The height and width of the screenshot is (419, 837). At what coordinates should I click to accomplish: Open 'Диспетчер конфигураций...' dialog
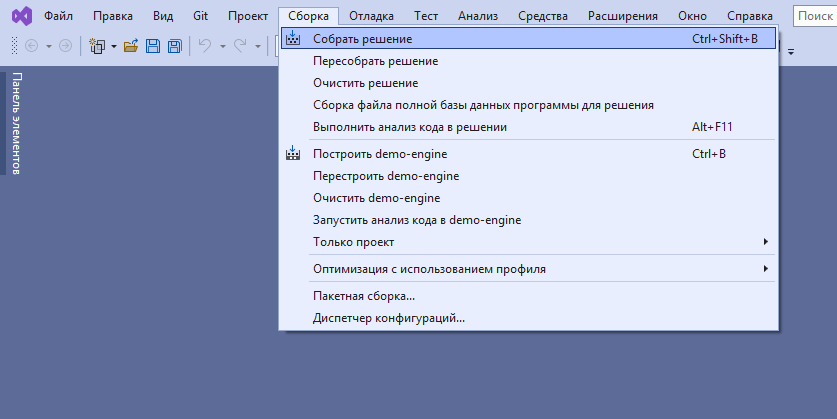(x=389, y=318)
